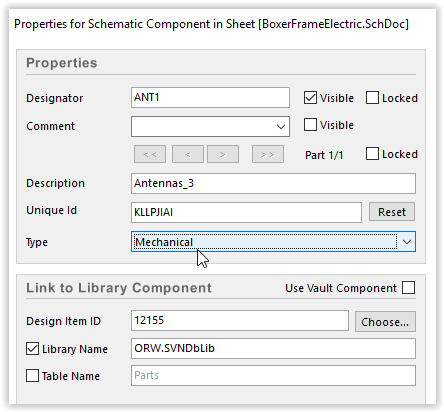Click the 'Description' label
Screen dimensions: 444x412
(x=55, y=183)
